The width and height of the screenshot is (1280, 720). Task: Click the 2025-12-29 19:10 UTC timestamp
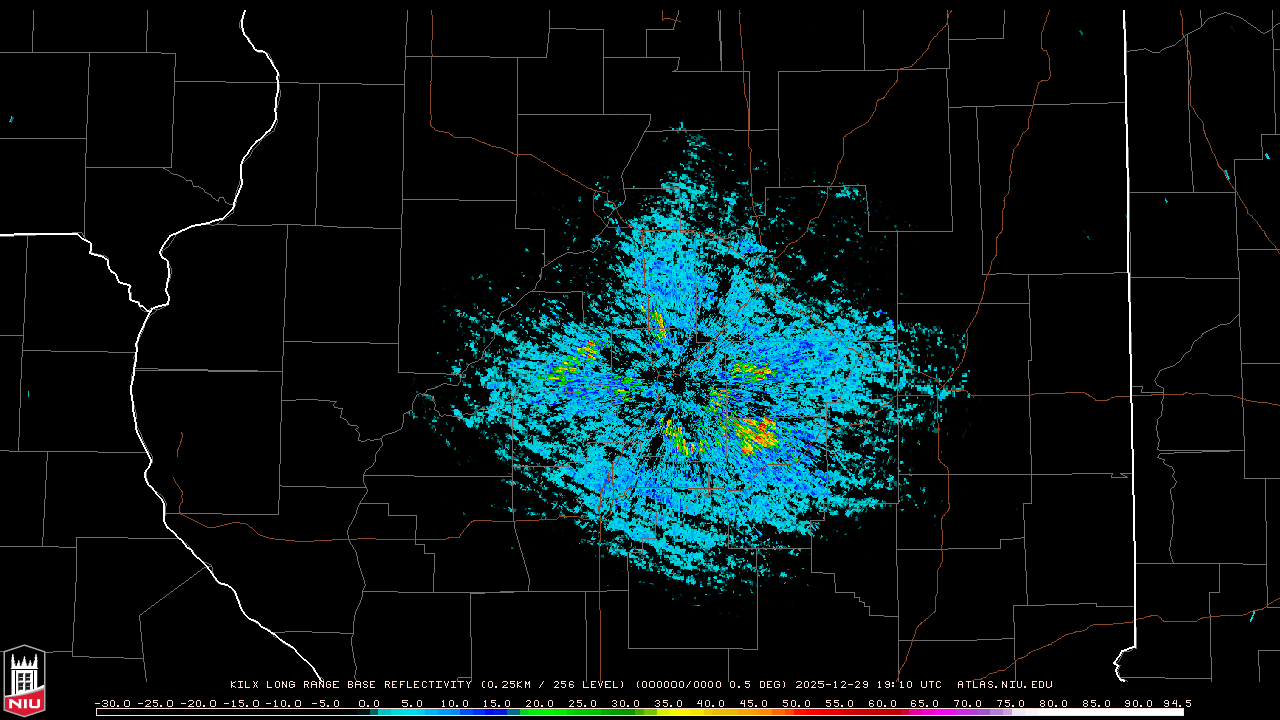click(x=868, y=685)
